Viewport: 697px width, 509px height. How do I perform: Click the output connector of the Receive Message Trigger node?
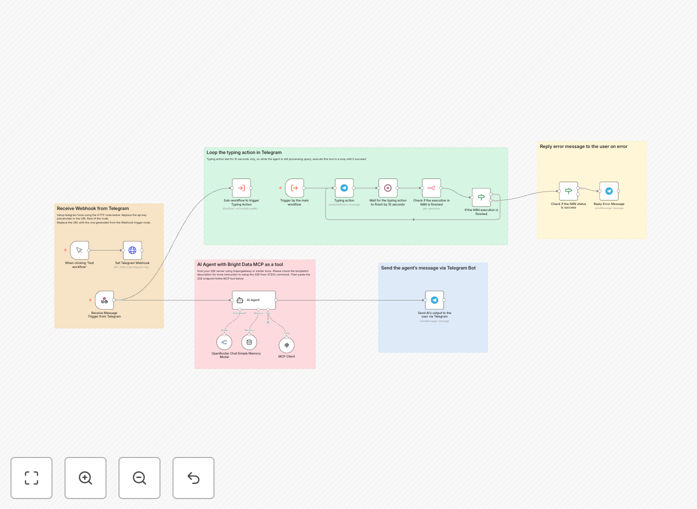(115, 301)
